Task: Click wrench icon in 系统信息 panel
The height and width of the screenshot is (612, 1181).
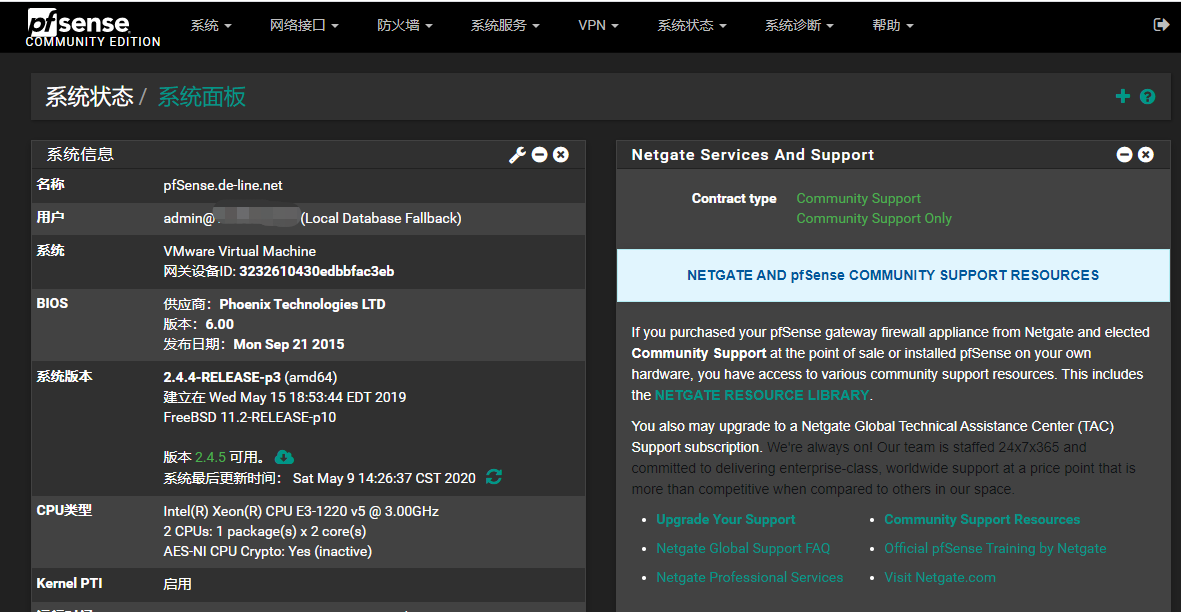Action: pos(517,155)
